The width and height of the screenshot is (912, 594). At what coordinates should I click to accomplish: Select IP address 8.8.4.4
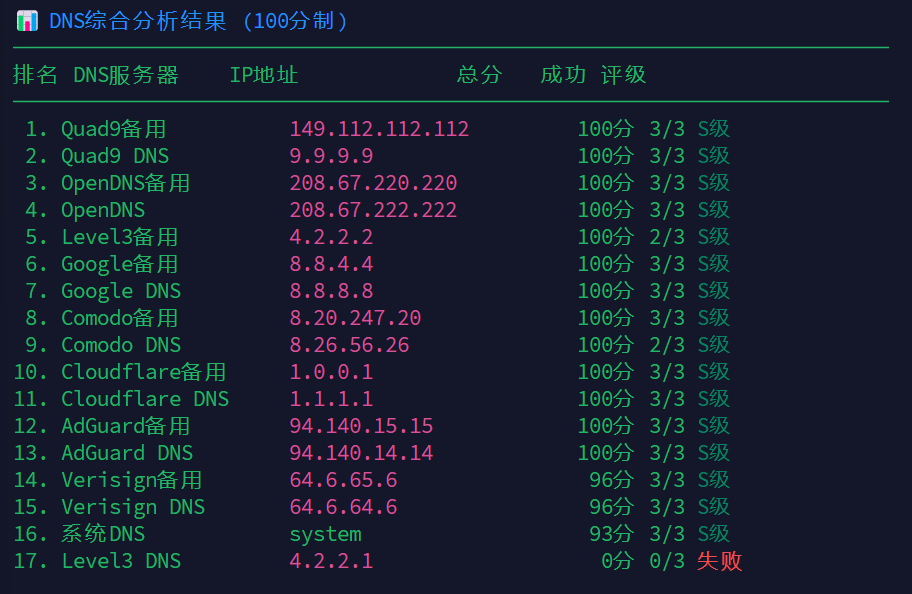pyautogui.click(x=332, y=264)
